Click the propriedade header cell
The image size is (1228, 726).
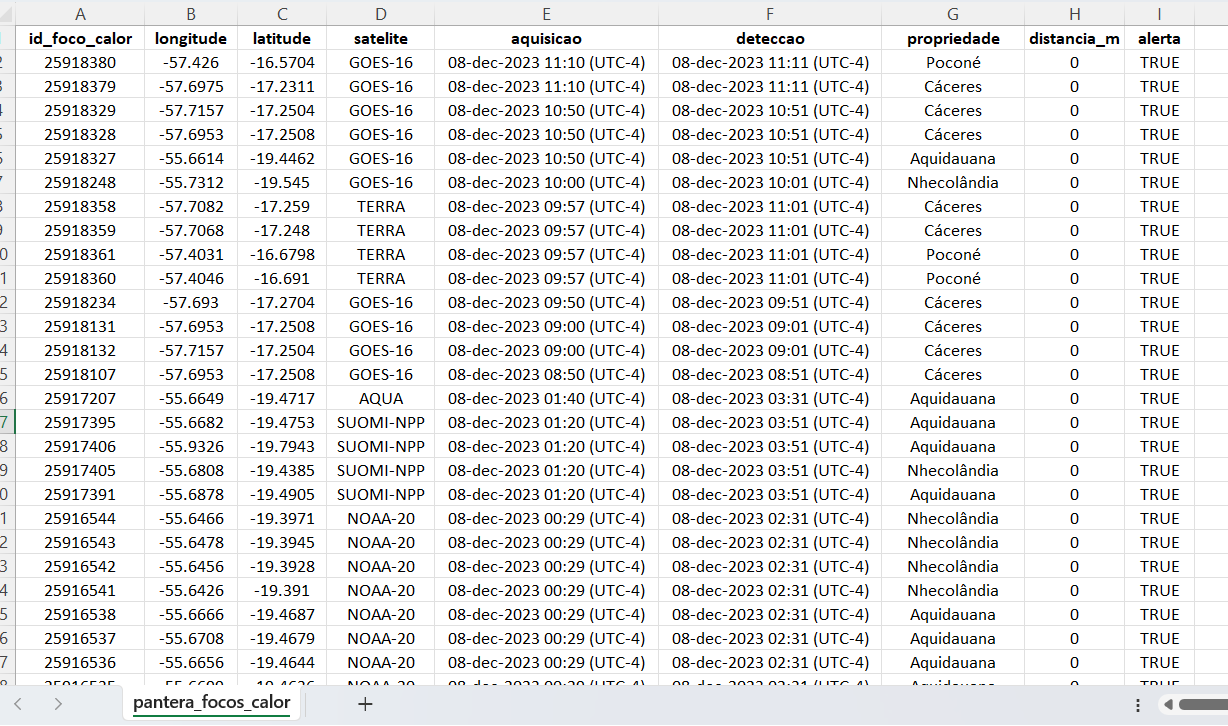[x=953, y=38]
